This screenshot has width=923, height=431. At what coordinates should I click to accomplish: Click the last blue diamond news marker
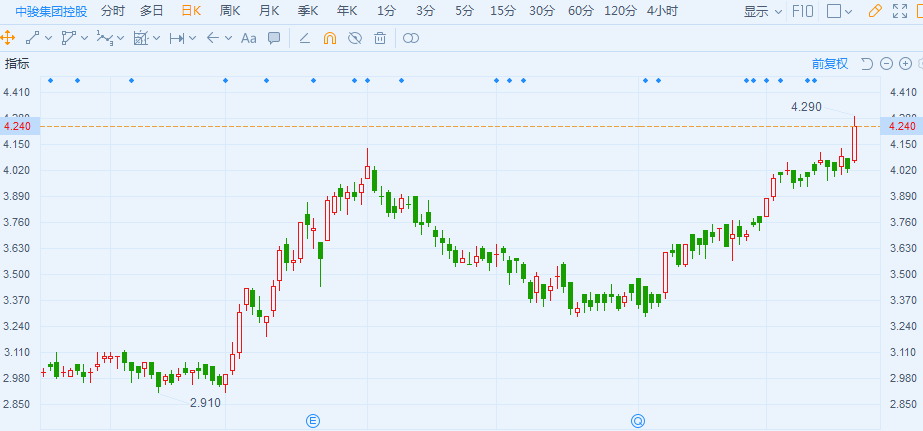click(x=814, y=80)
